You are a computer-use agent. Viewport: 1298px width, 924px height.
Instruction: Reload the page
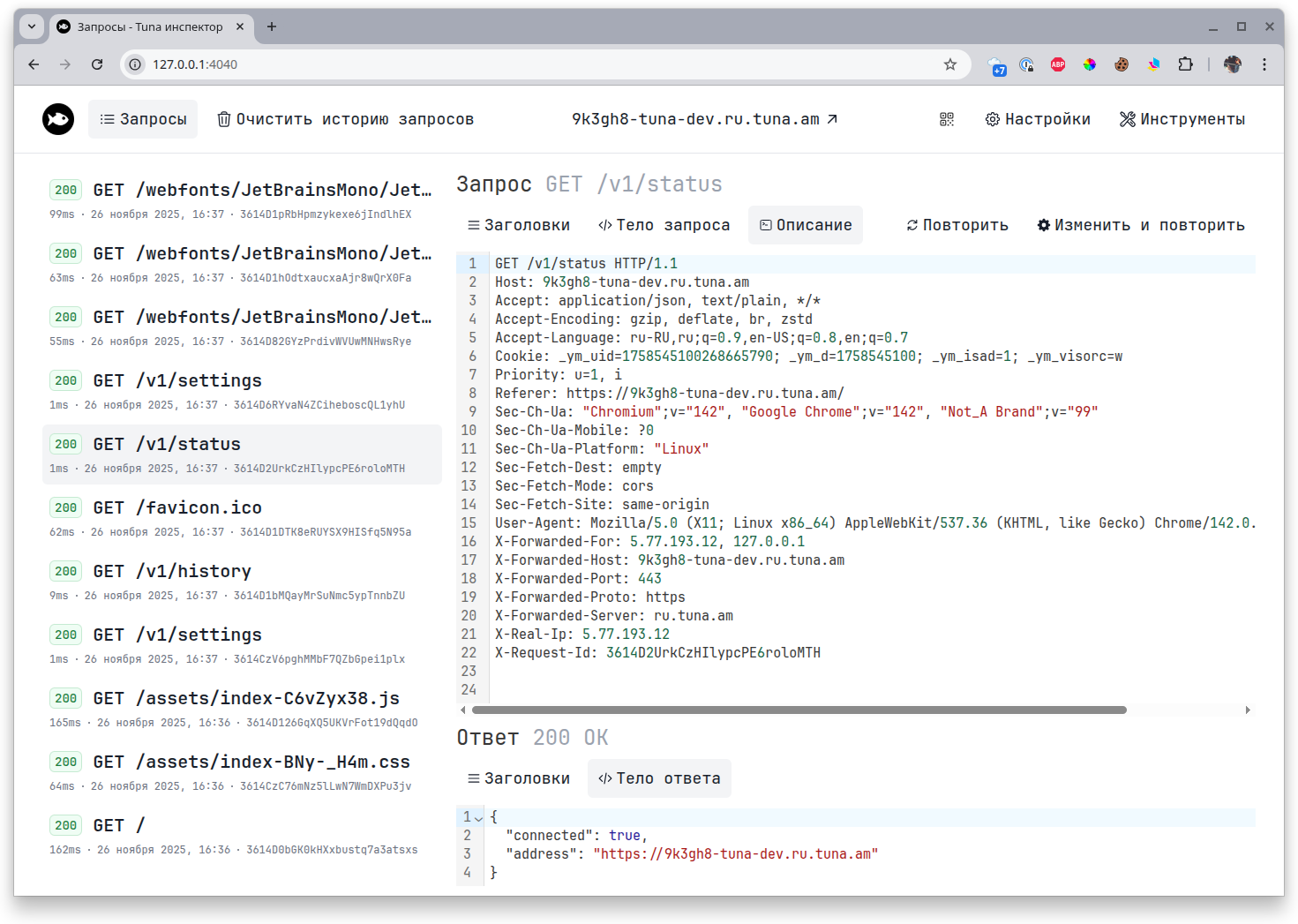point(97,64)
